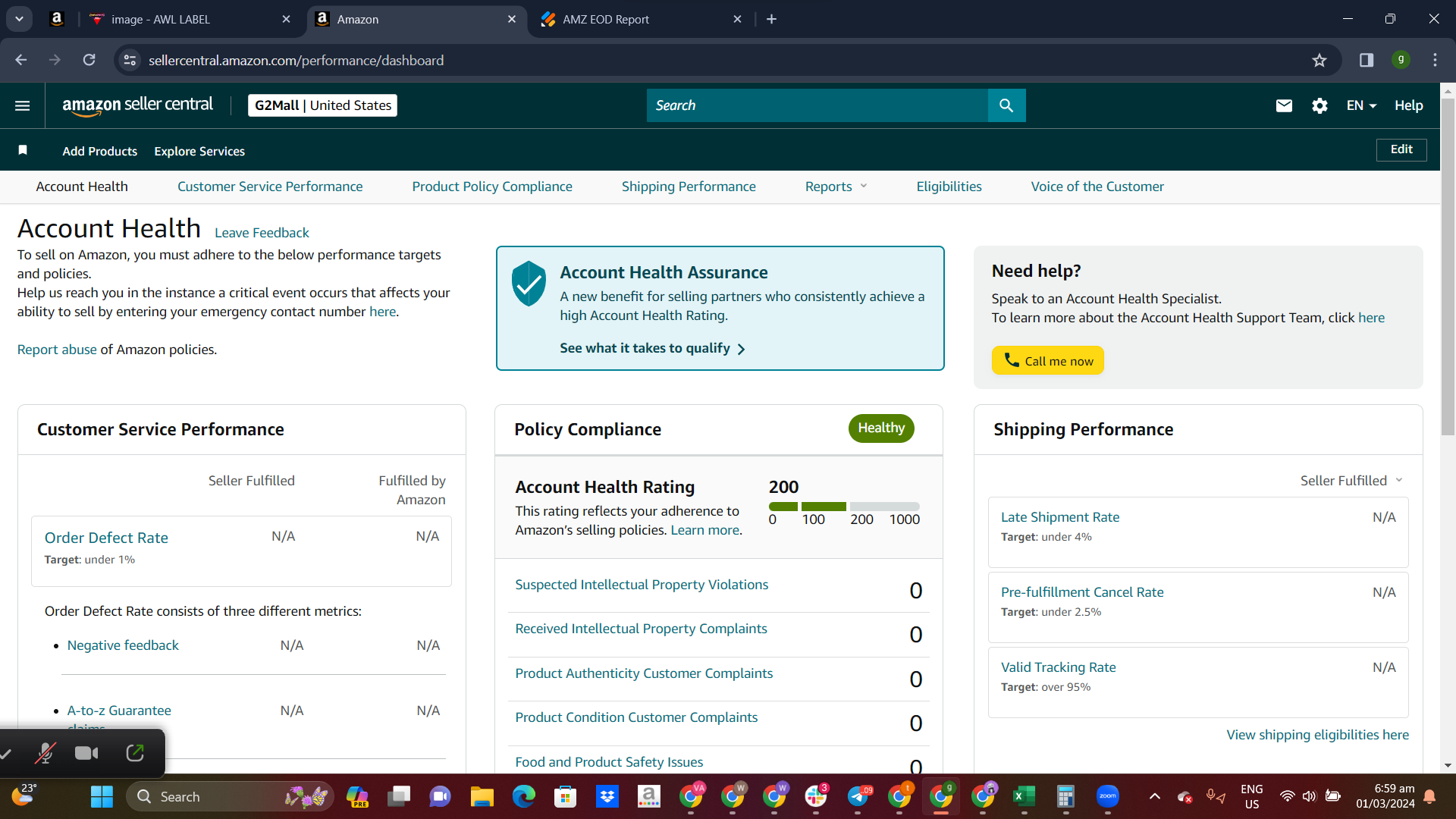Open Suspected Intellectual Property Violations
The height and width of the screenshot is (819, 1456).
click(642, 585)
